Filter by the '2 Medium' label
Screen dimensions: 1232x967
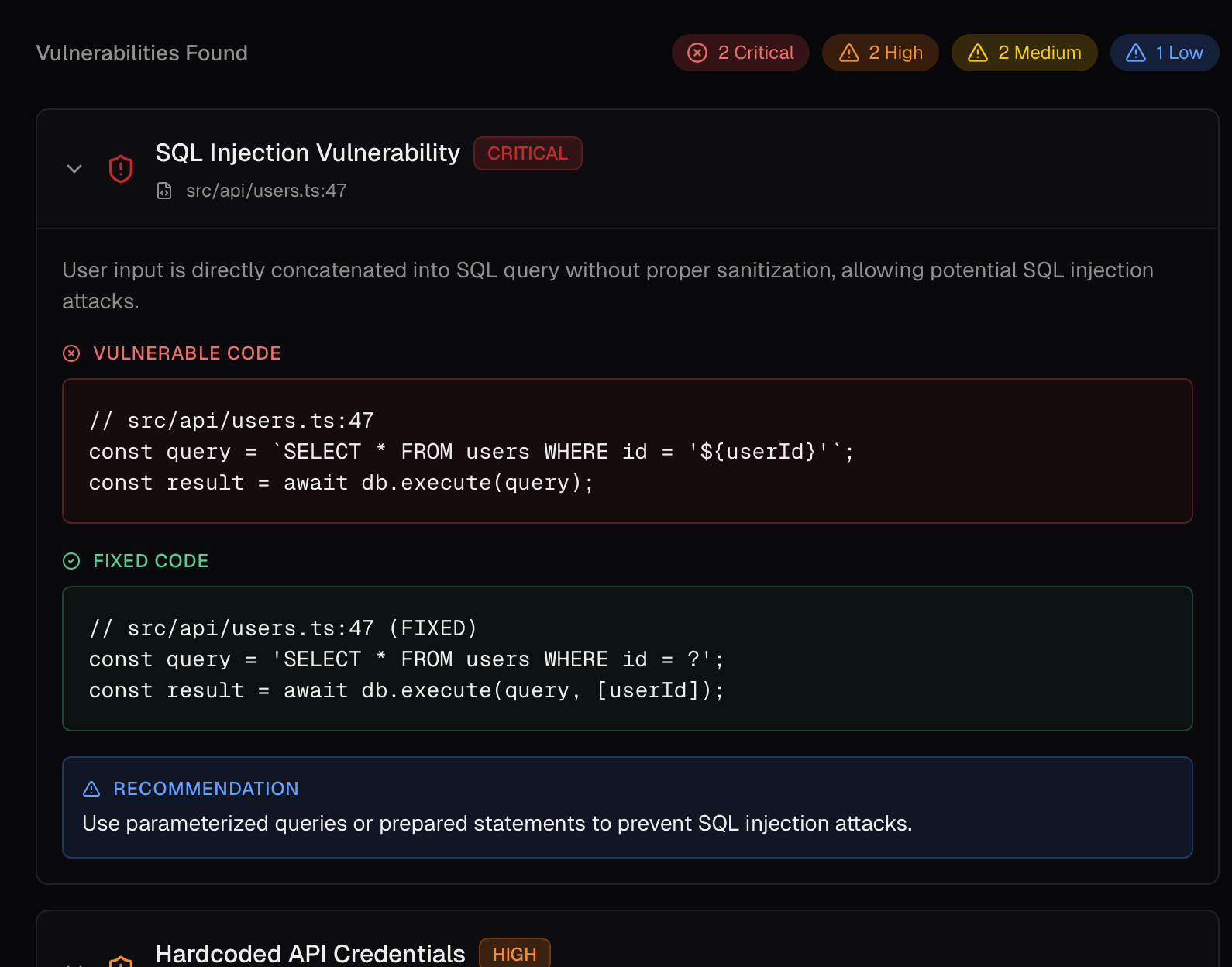1039,53
